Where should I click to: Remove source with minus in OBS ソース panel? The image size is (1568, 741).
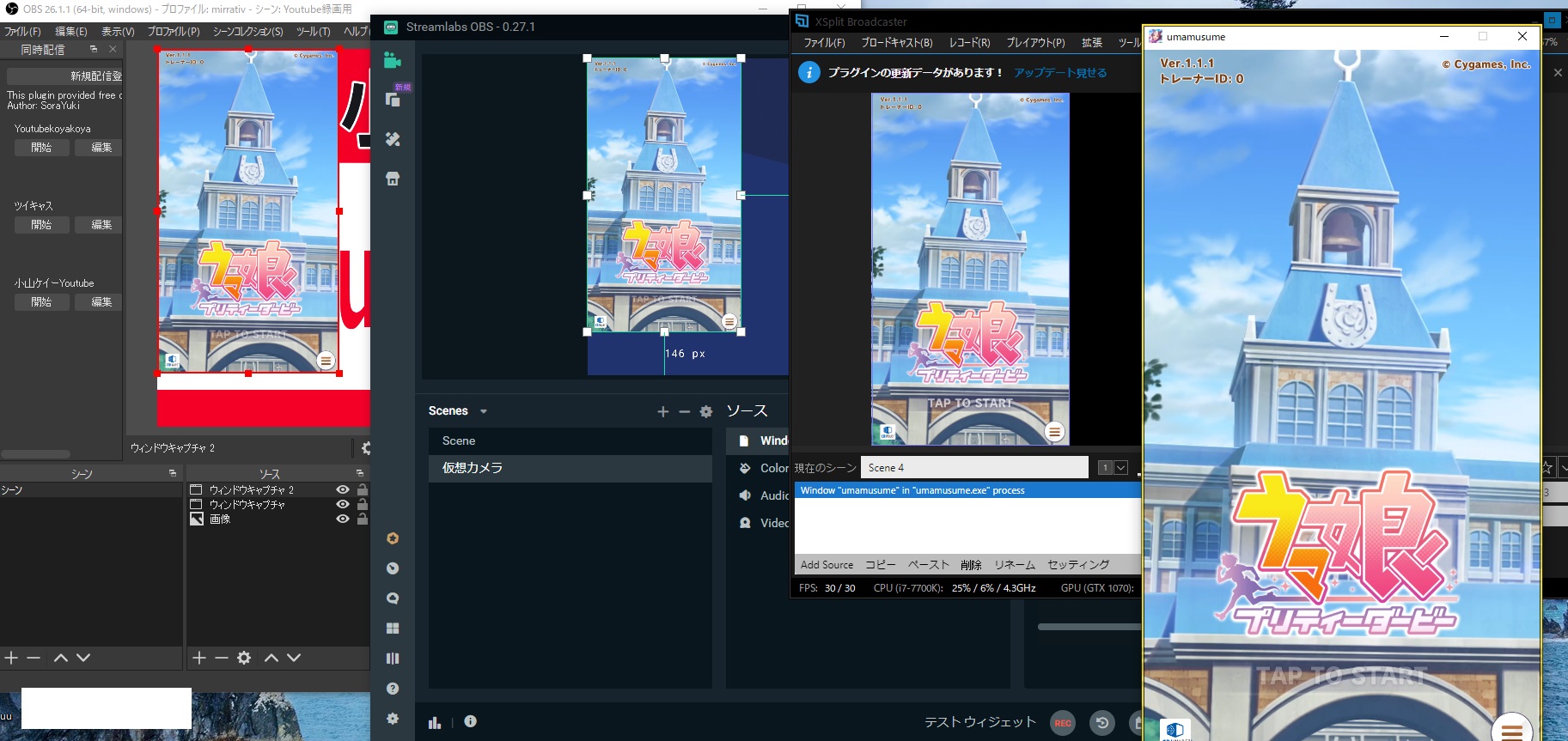tap(222, 658)
